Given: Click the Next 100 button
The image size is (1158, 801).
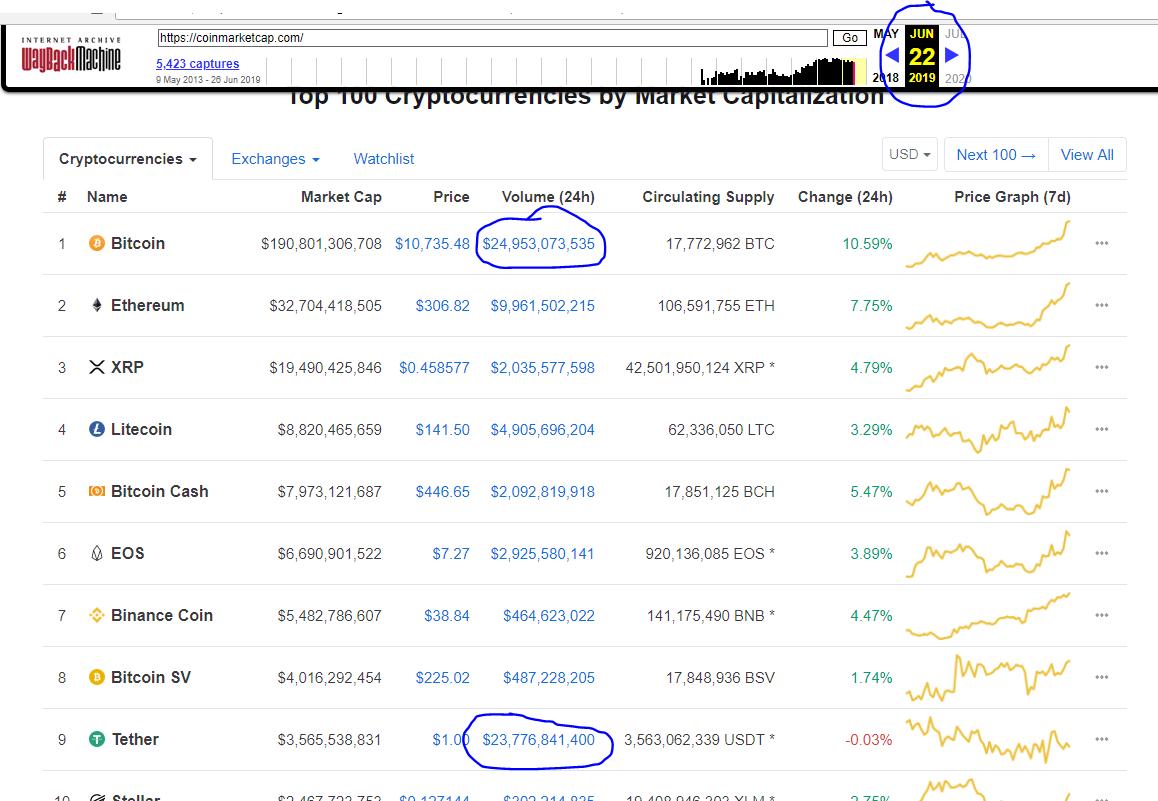Looking at the screenshot, I should click(996, 155).
